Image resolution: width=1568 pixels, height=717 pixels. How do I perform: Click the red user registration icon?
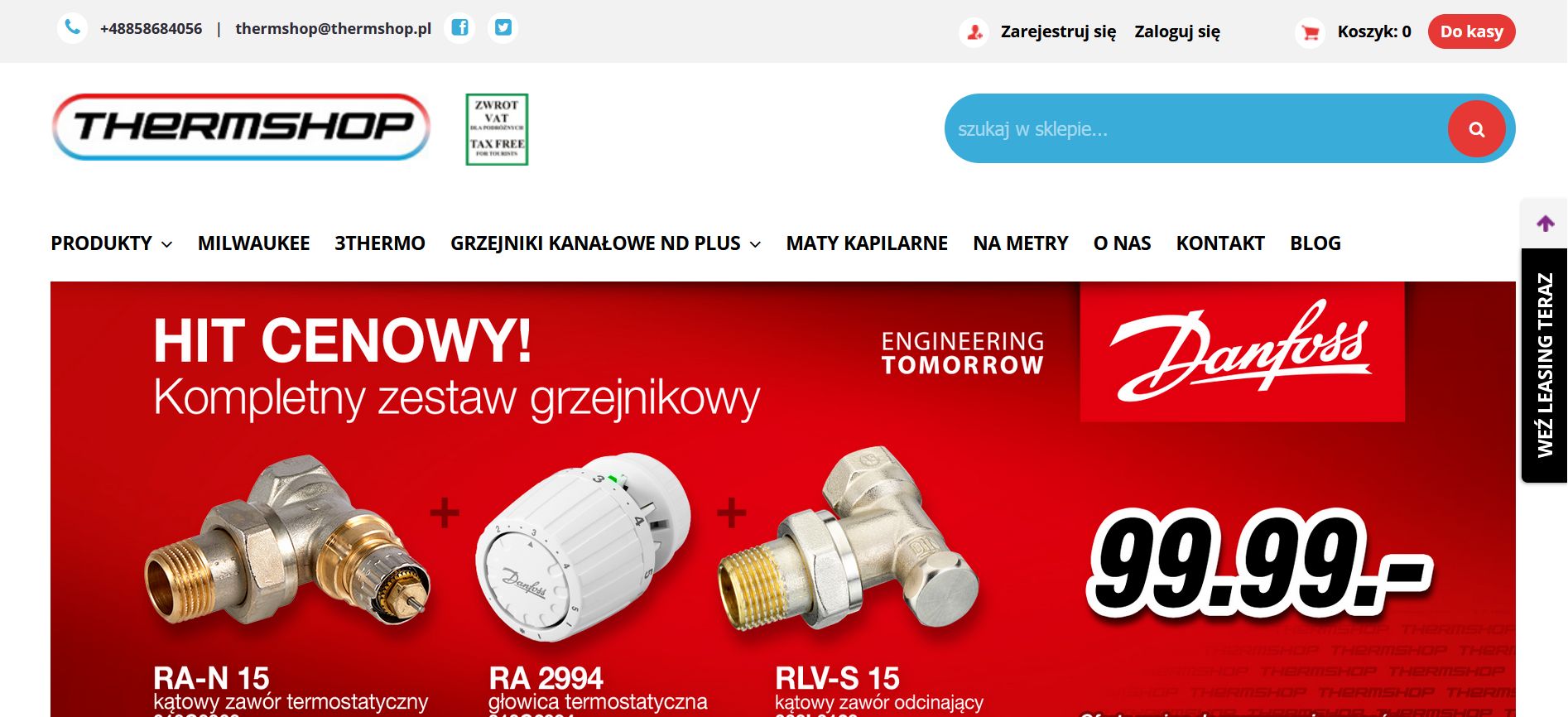pos(974,33)
